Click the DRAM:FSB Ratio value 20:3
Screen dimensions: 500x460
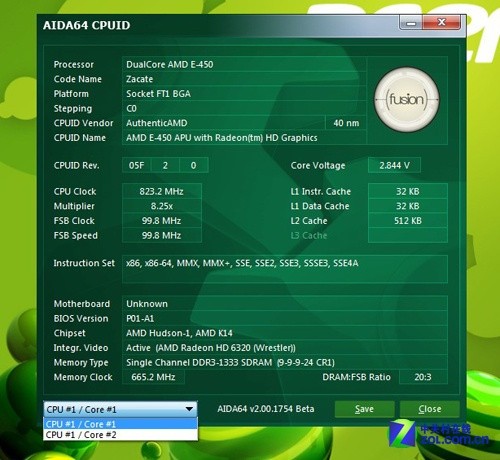click(423, 377)
